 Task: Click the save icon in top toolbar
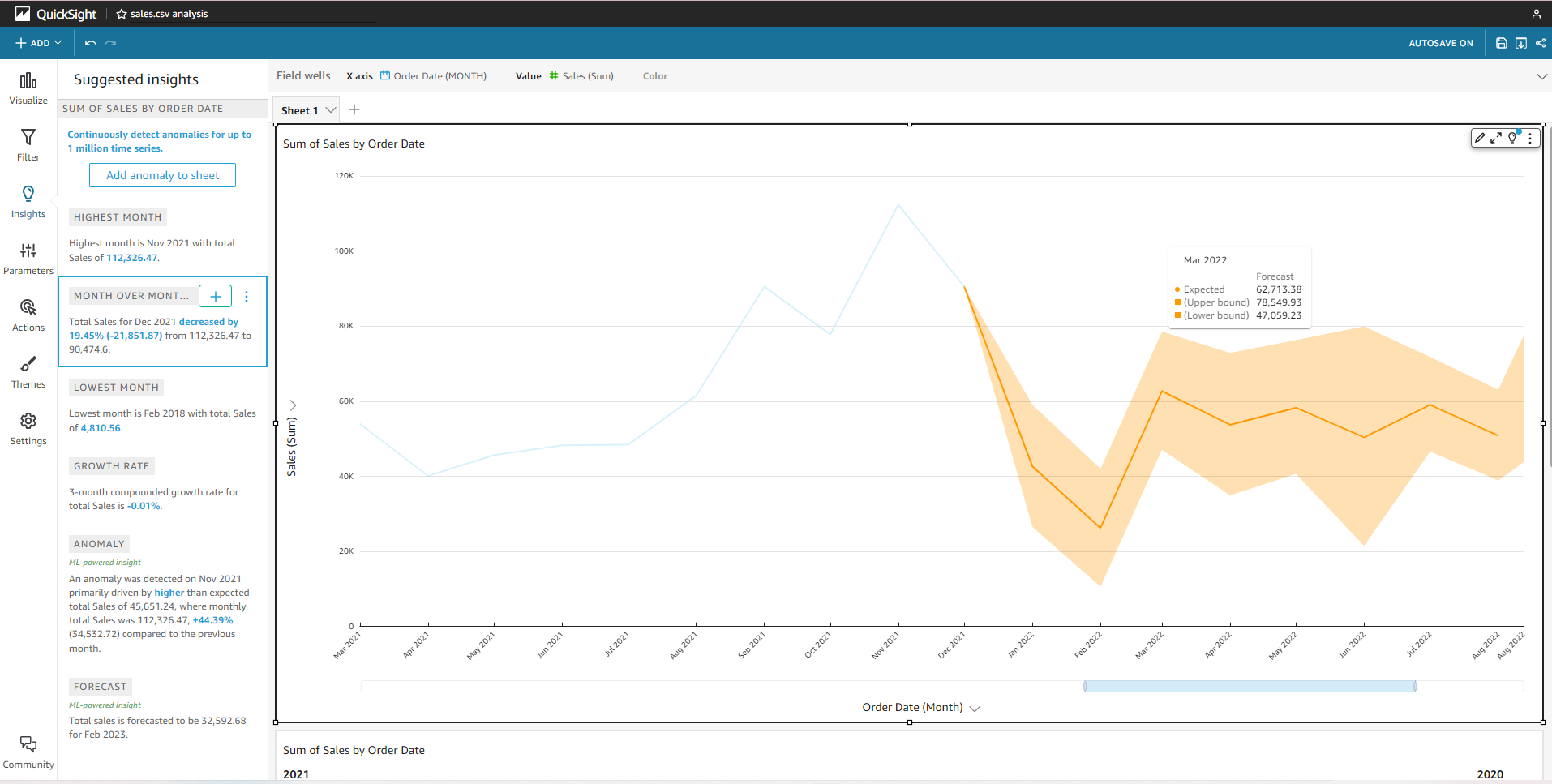point(1502,43)
